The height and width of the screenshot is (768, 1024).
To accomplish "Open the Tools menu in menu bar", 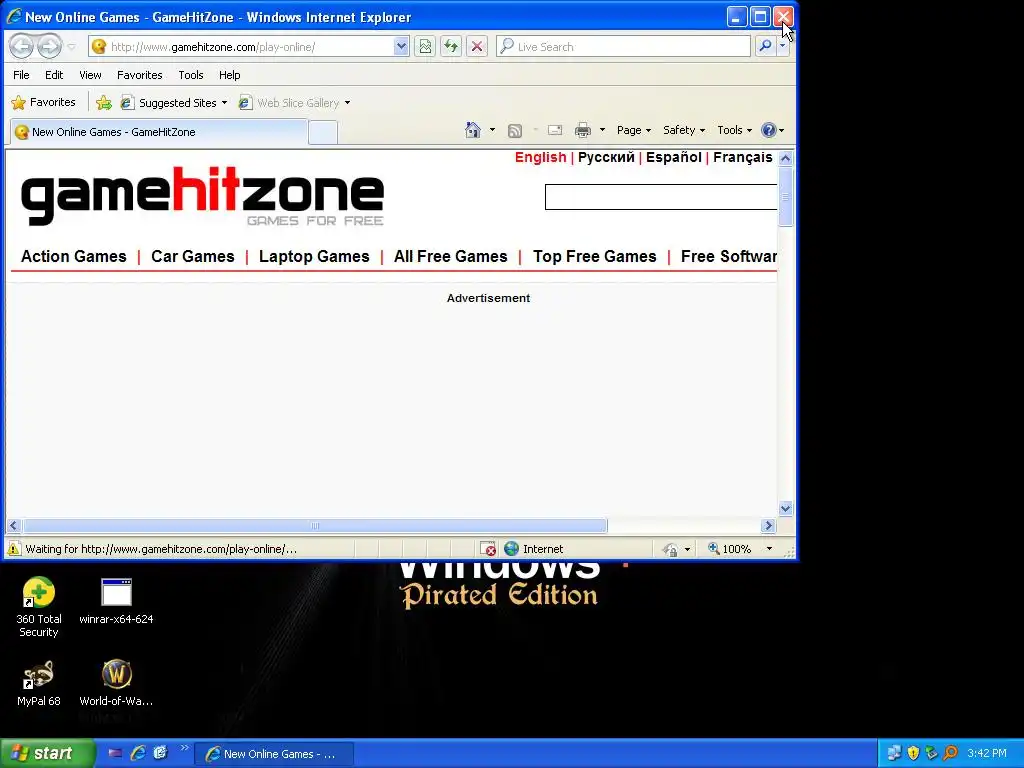I will click(x=191, y=75).
